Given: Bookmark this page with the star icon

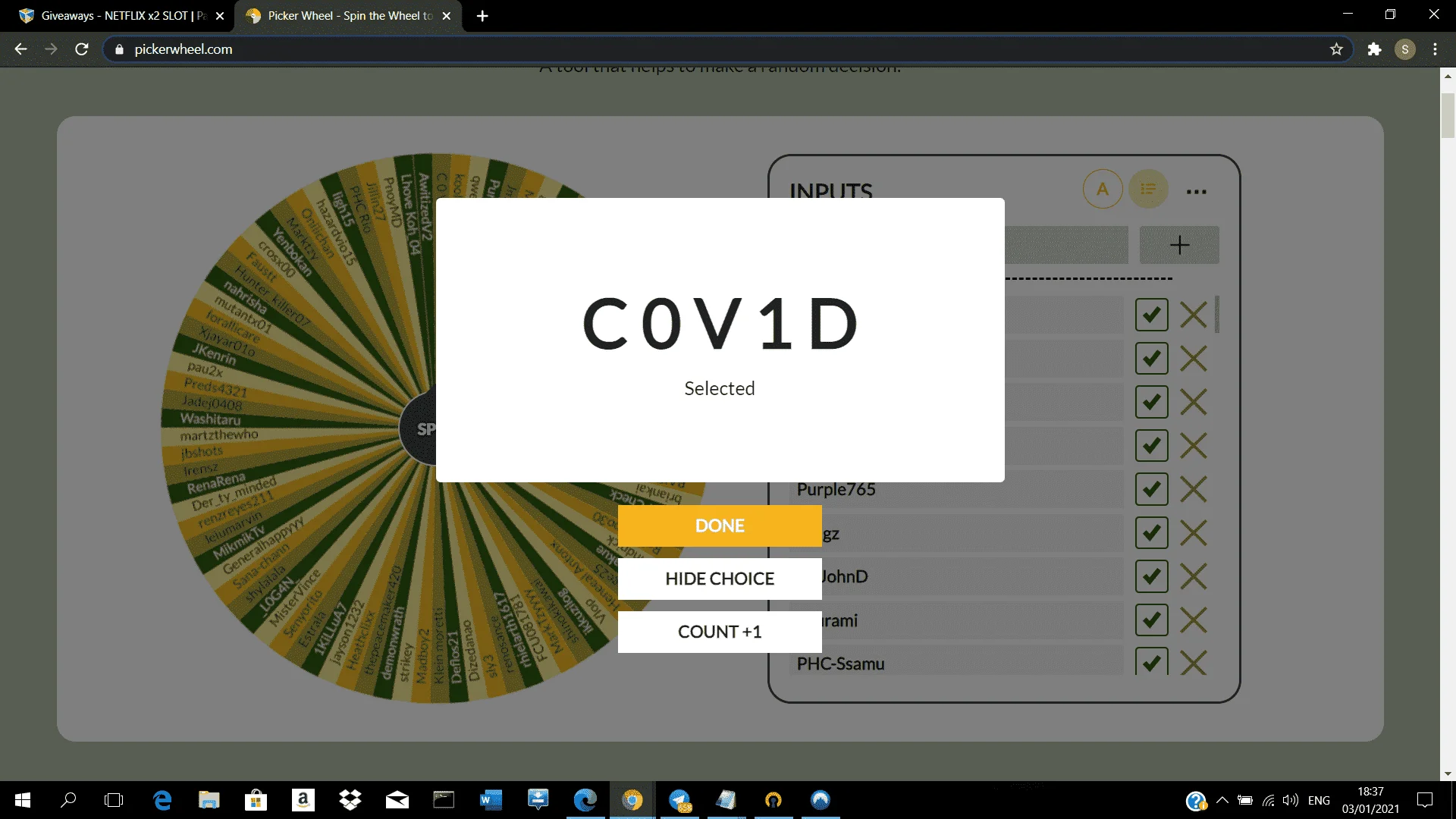Looking at the screenshot, I should (1336, 49).
